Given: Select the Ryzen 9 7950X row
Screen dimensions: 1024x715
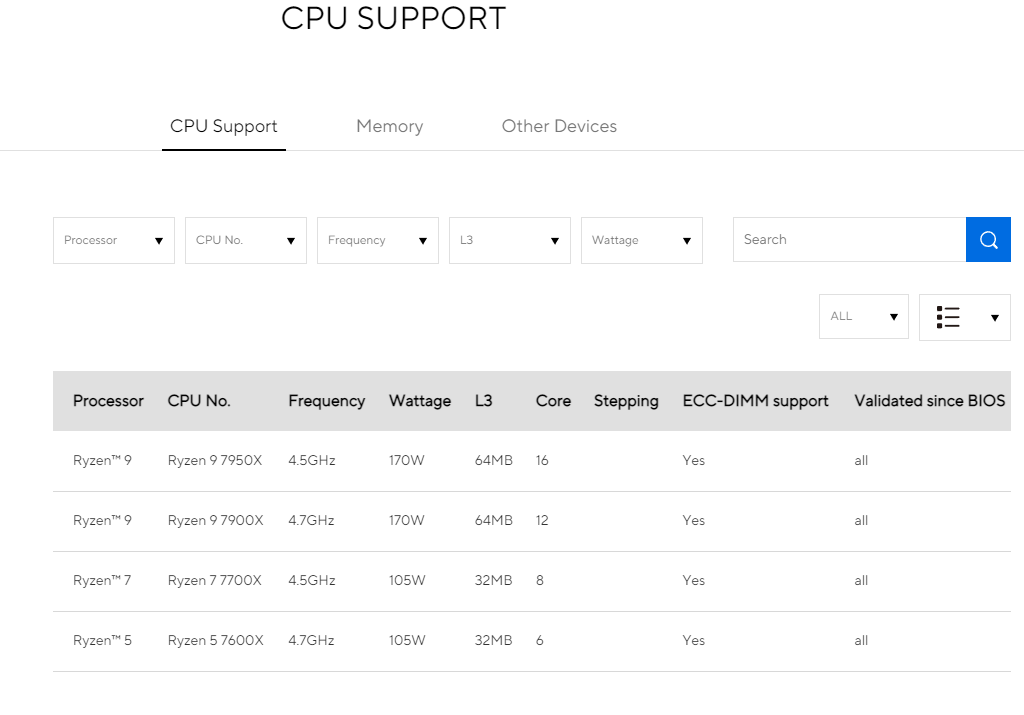Looking at the screenshot, I should click(215, 461).
